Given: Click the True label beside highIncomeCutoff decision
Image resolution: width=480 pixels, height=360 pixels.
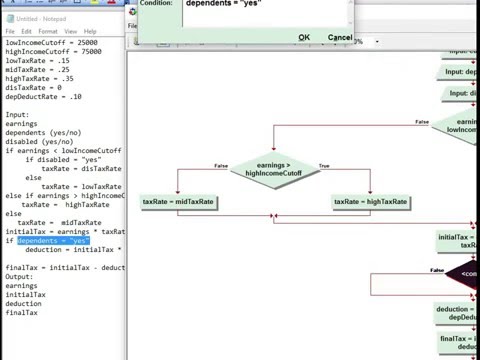Looking at the screenshot, I should (x=324, y=166).
